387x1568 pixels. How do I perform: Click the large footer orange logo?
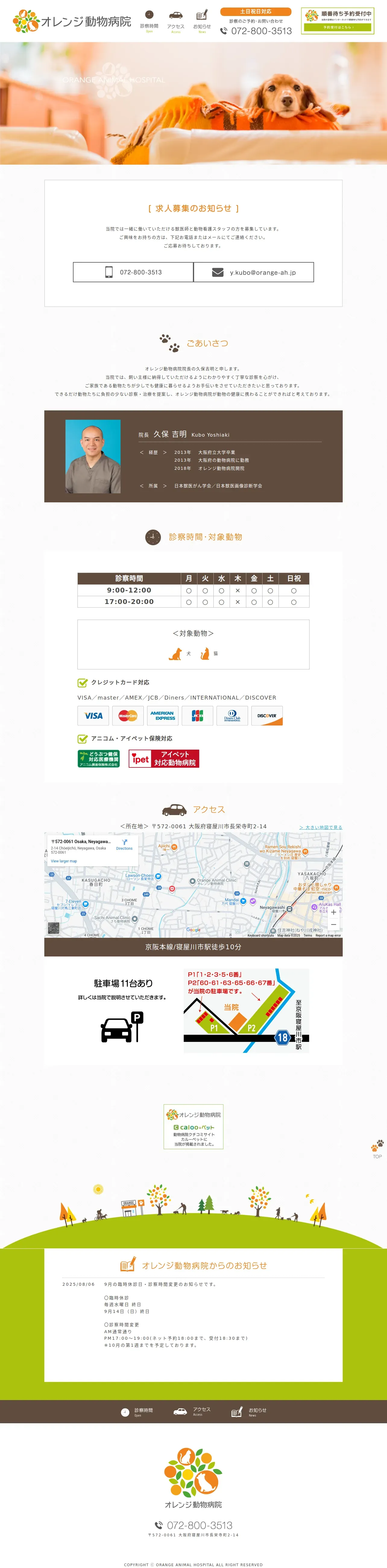click(x=193, y=1478)
